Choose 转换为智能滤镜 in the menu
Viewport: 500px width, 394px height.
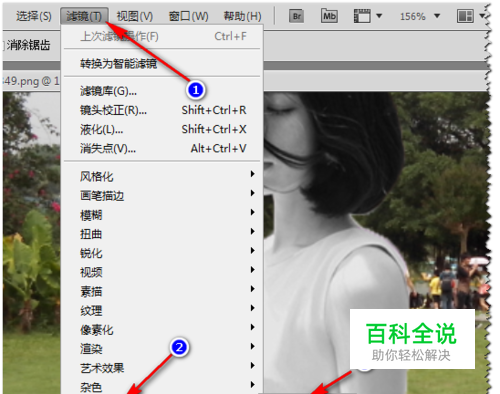click(x=162, y=63)
